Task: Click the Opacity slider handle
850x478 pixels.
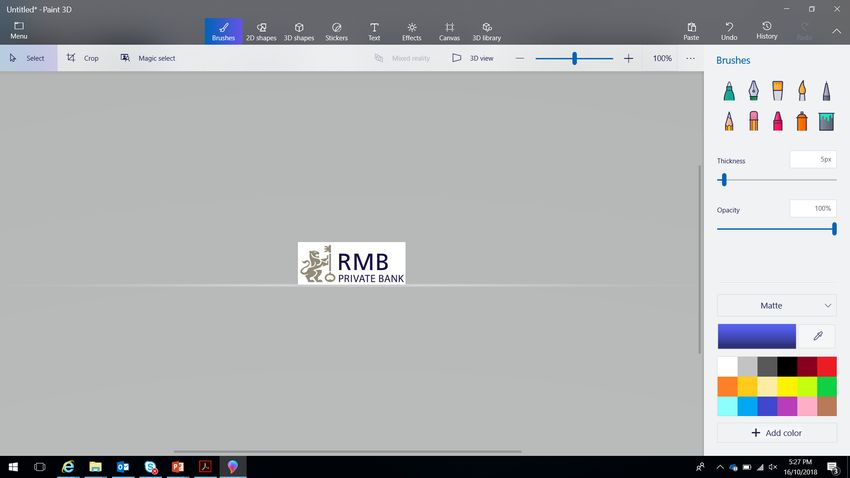Action: (834, 229)
